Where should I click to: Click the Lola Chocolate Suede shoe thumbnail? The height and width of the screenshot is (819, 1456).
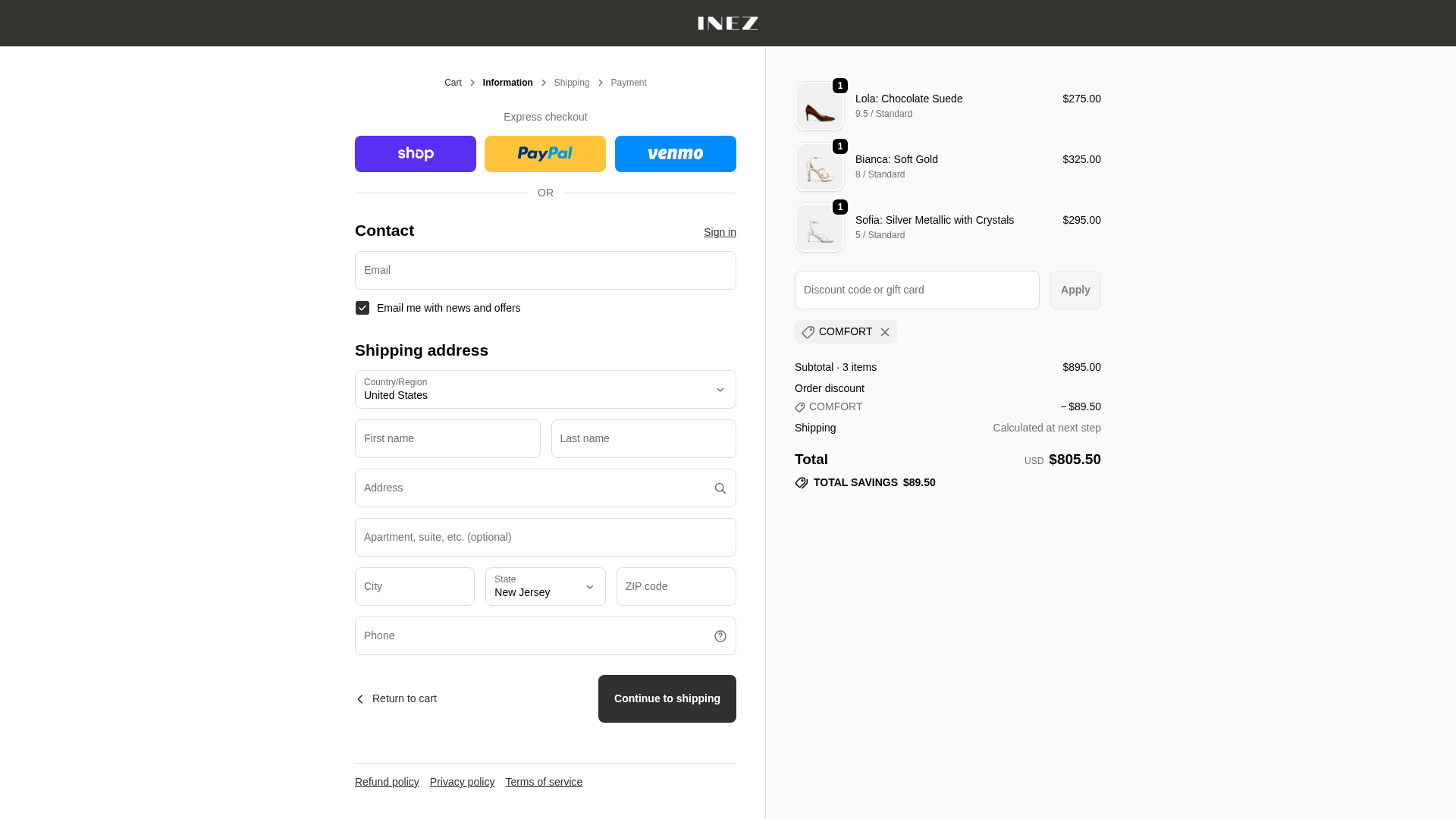820,106
